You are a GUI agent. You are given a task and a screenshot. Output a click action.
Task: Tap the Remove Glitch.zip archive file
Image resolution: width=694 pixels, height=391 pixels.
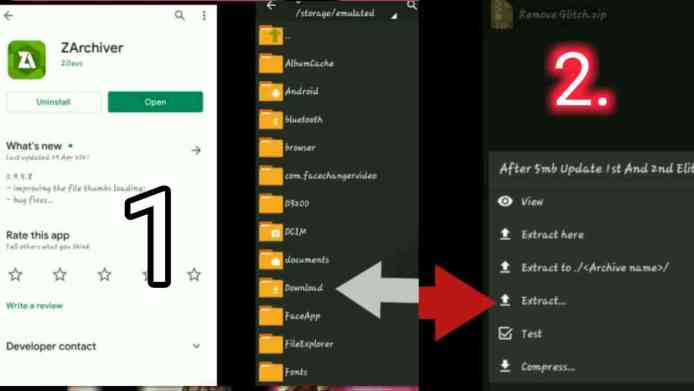[x=549, y=15]
